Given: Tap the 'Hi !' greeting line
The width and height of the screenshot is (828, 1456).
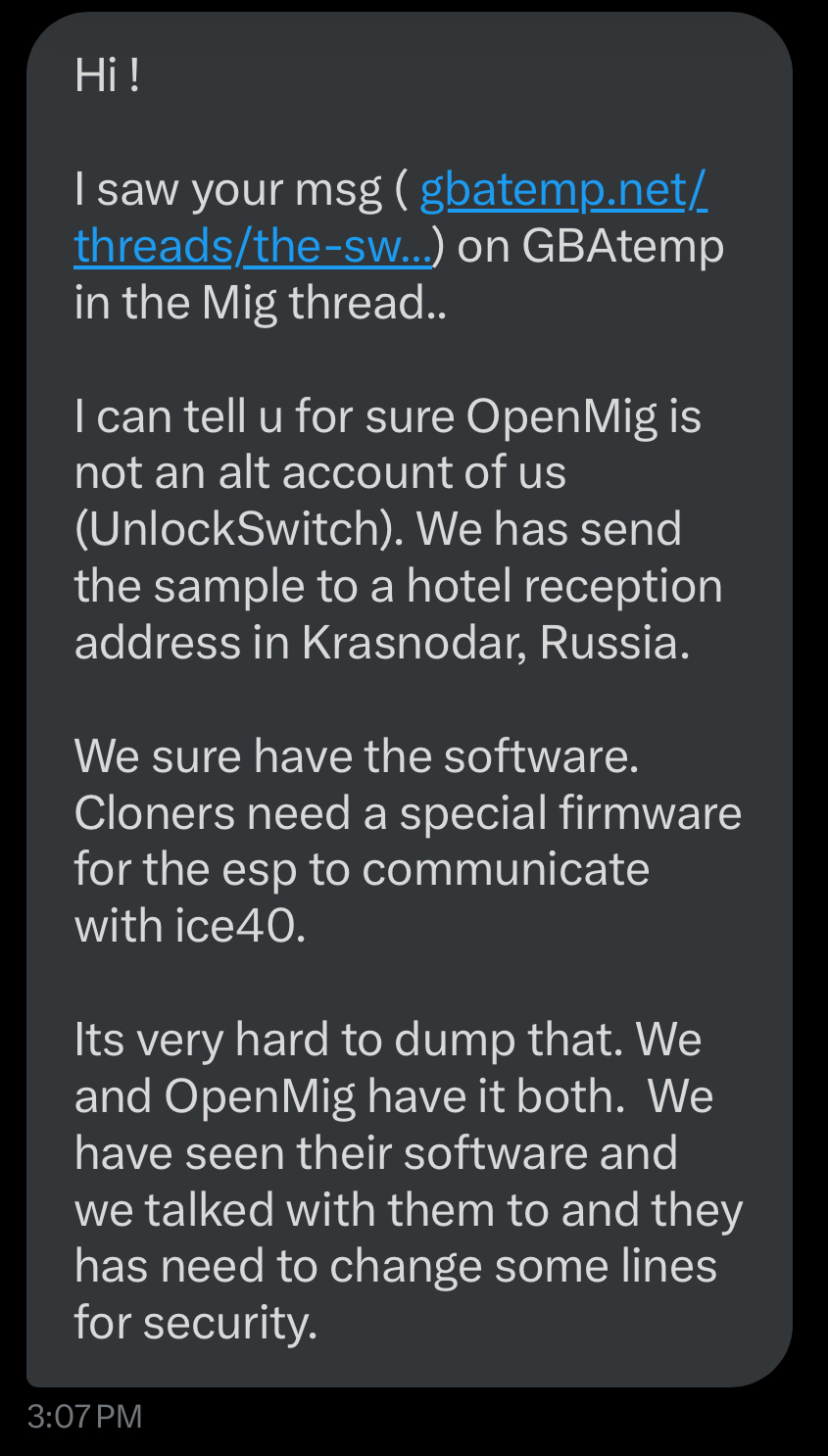Looking at the screenshot, I should click(107, 74).
